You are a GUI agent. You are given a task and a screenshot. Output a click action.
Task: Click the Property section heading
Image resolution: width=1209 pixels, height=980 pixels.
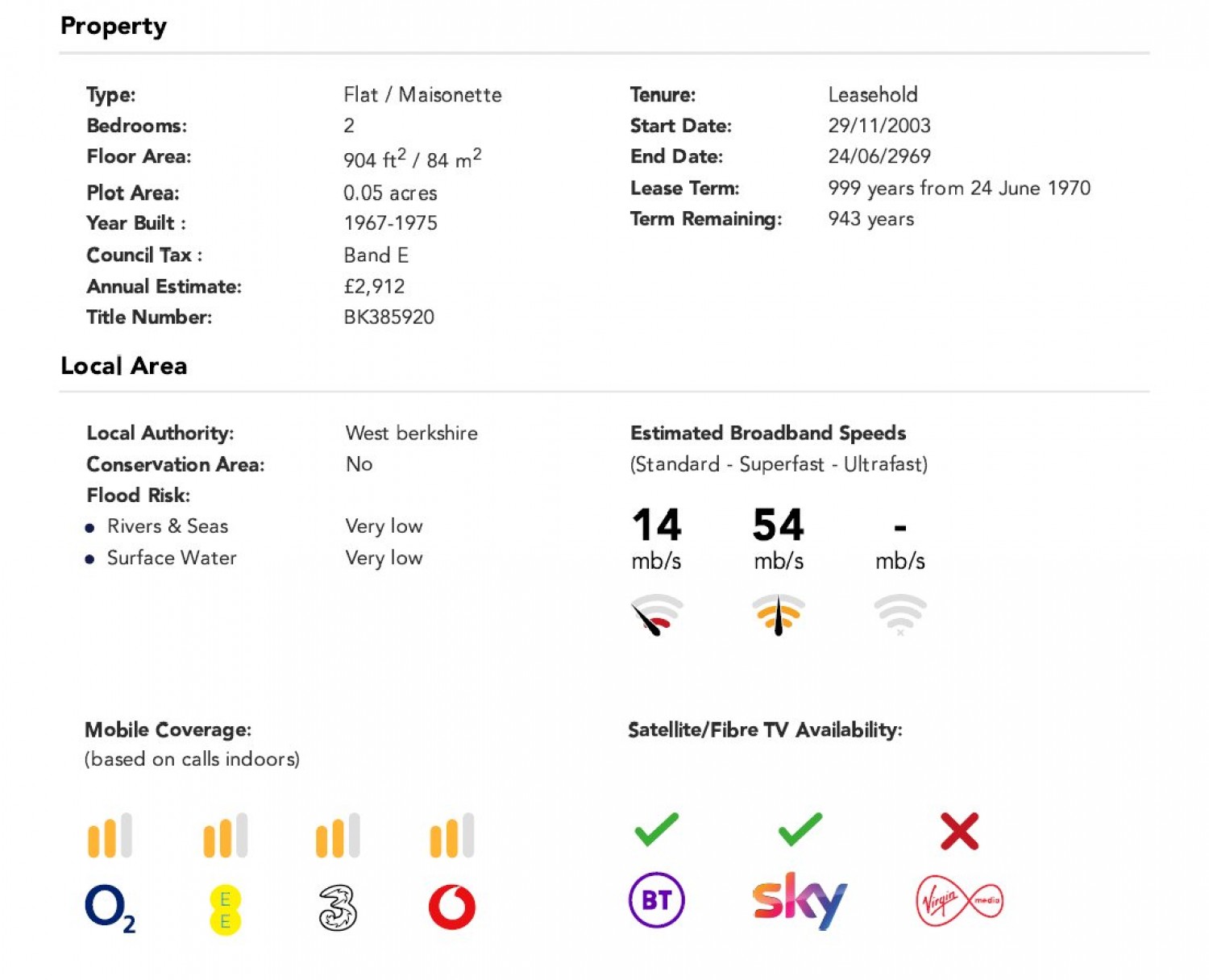pos(114,26)
